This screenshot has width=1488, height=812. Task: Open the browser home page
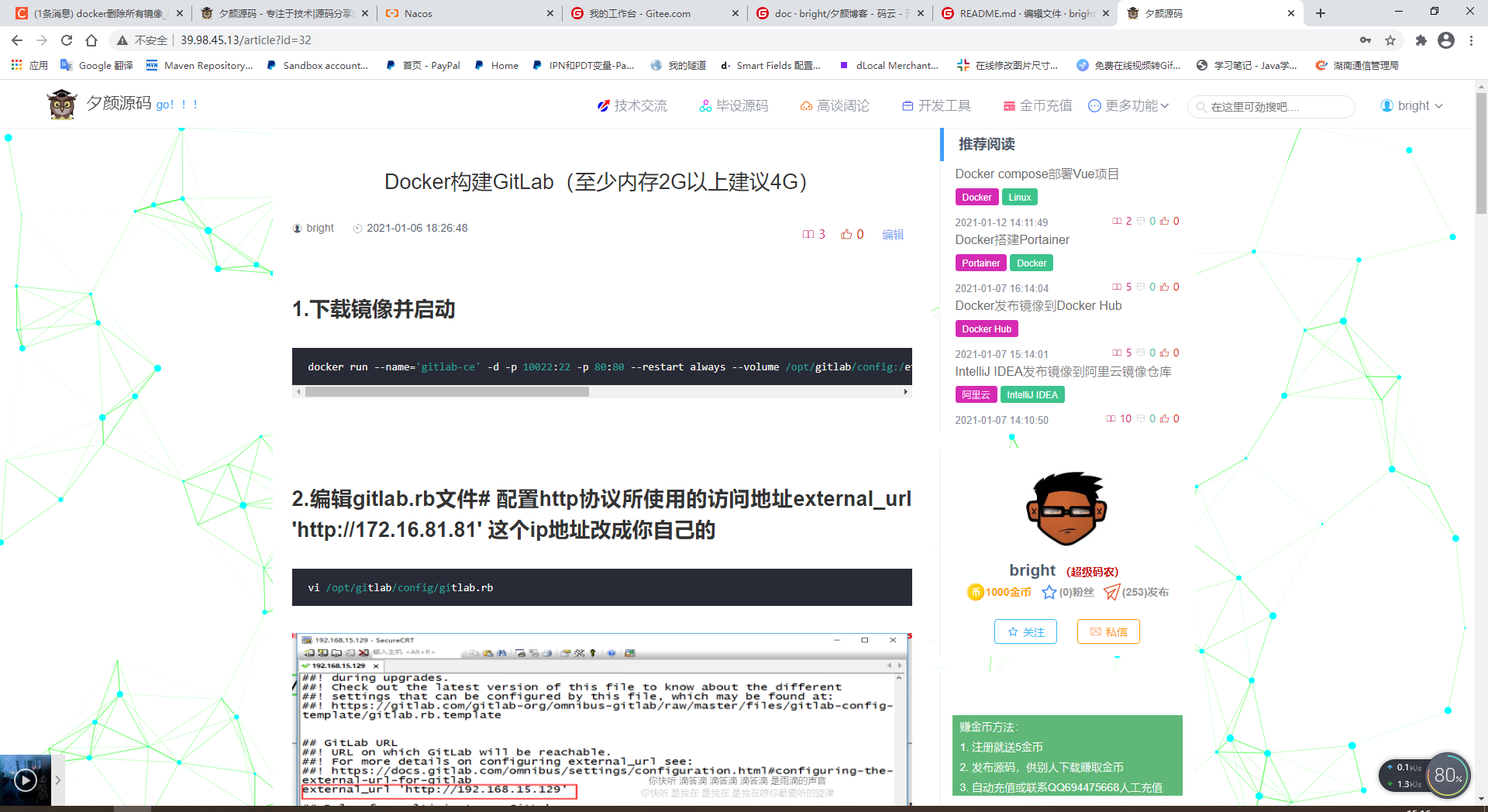click(91, 40)
